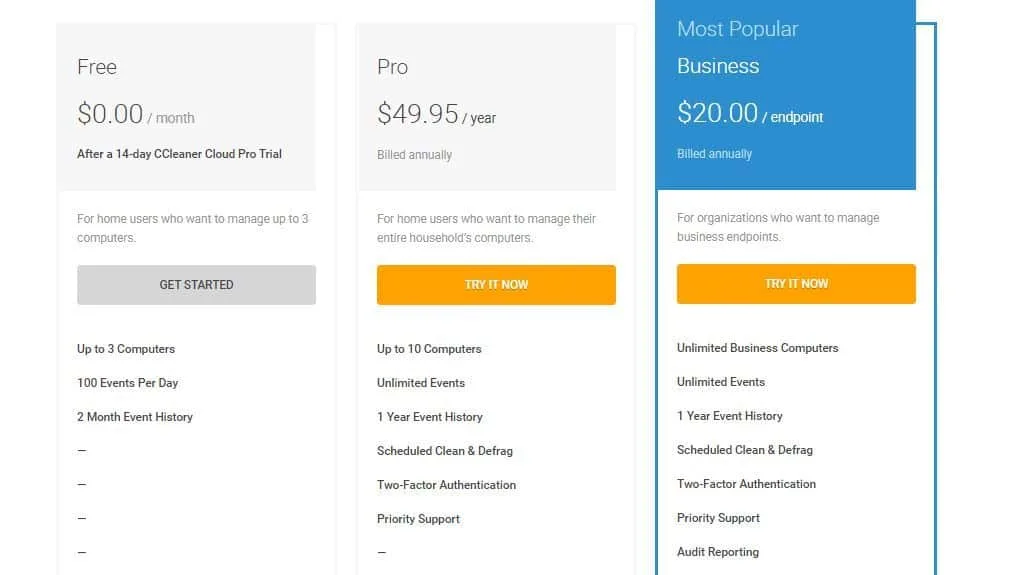Click the $49.95 / year price
Viewport: 1018px width, 575px height.
click(436, 114)
